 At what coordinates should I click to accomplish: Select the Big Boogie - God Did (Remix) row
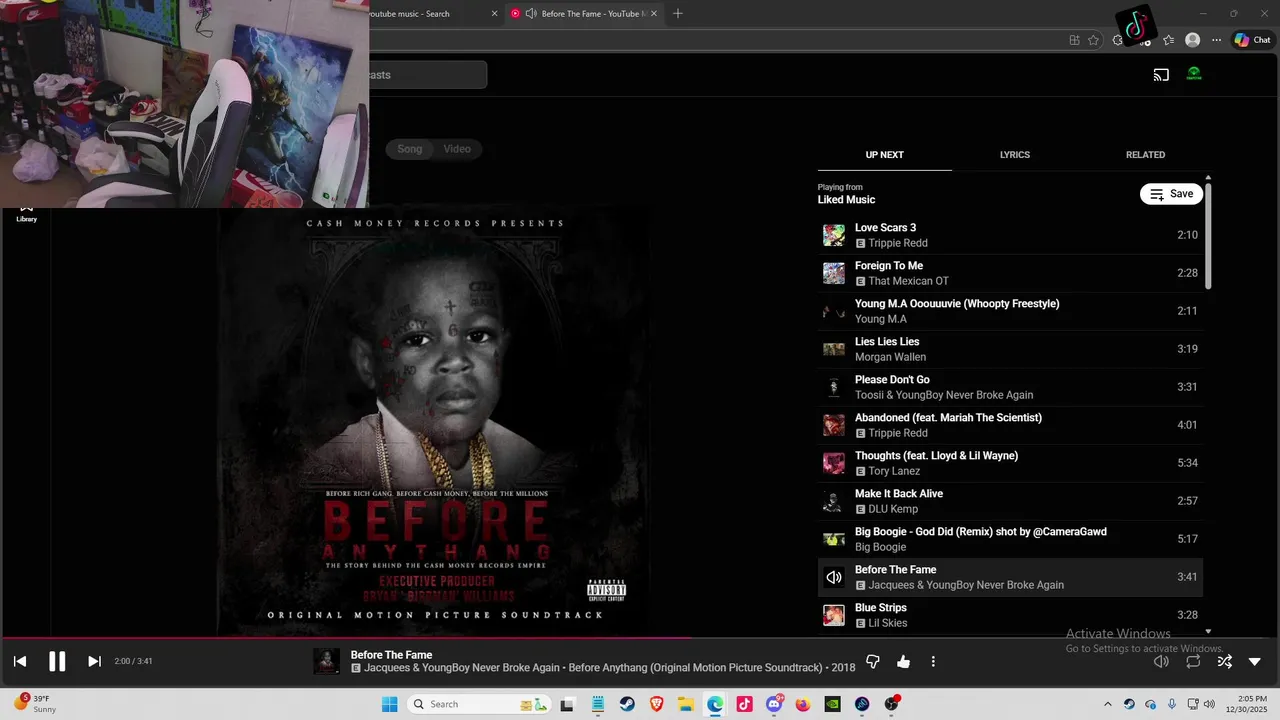click(1010, 539)
